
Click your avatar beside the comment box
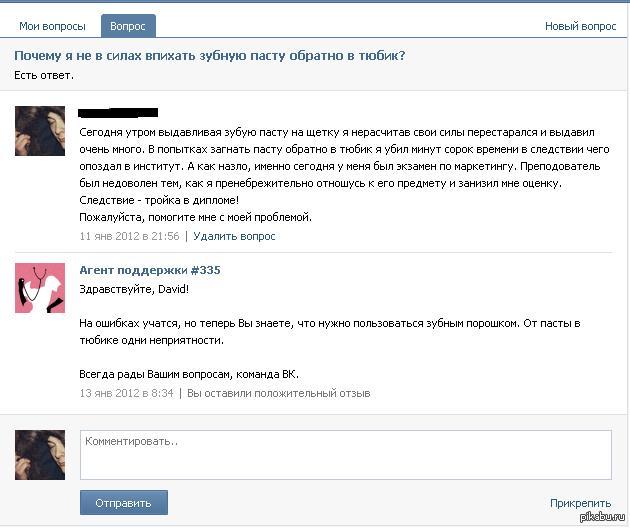click(40, 455)
